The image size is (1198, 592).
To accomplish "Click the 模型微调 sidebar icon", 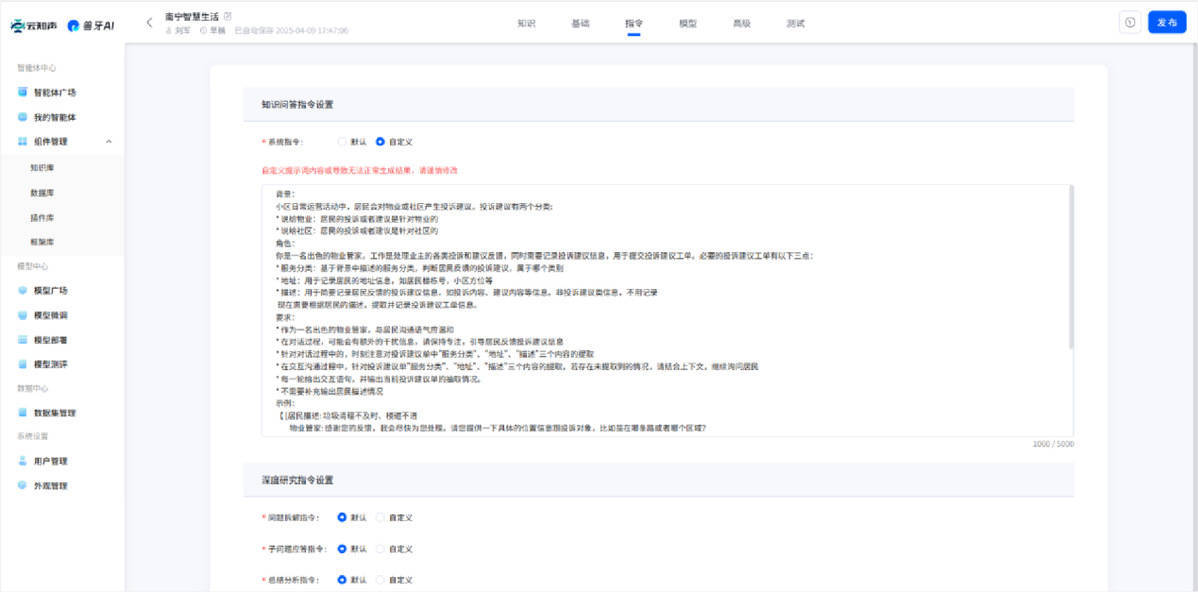I will click(22, 315).
